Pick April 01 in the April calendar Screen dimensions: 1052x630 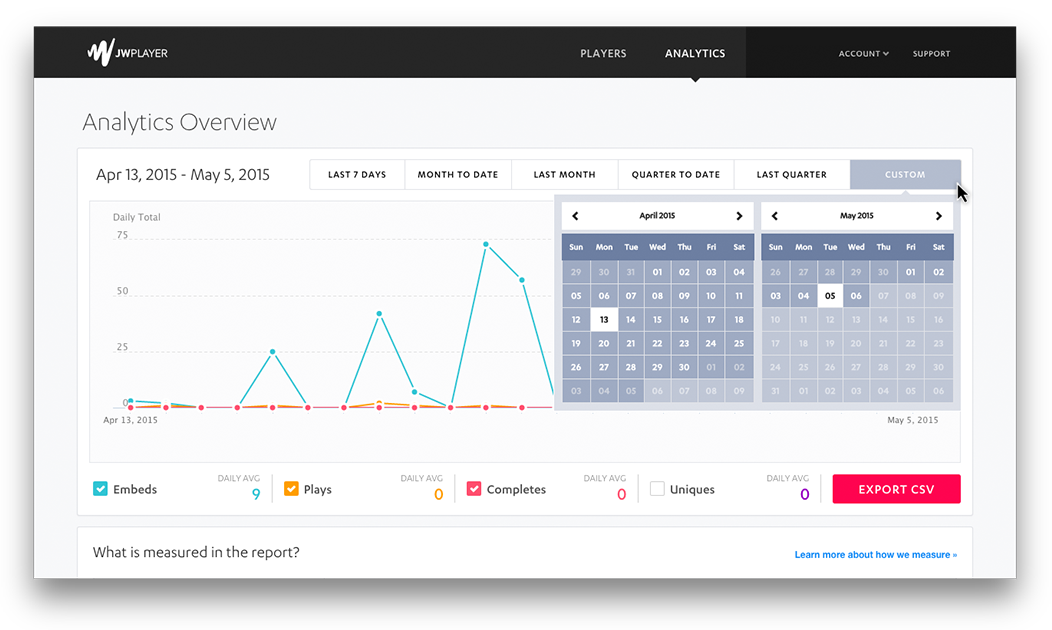pos(658,272)
